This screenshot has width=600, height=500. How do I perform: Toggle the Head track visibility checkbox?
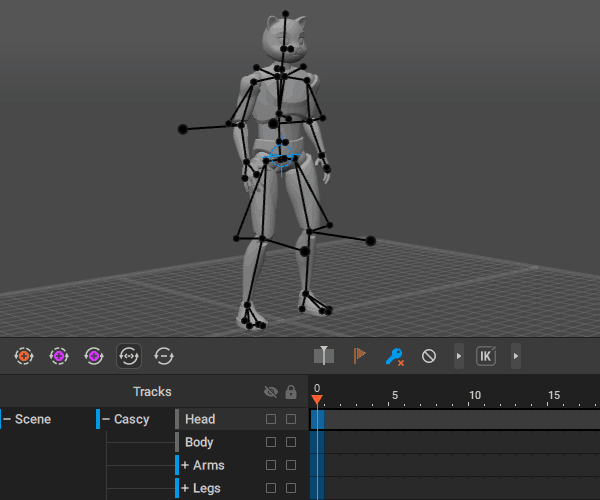click(271, 419)
